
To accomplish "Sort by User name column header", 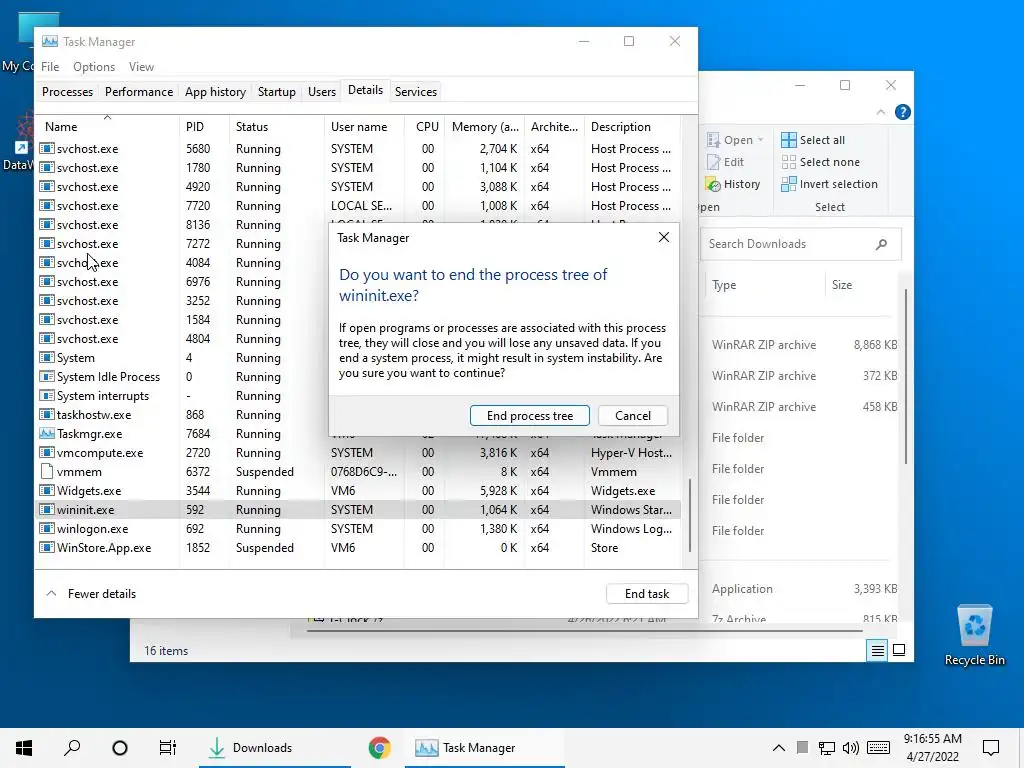I will click(x=364, y=127).
